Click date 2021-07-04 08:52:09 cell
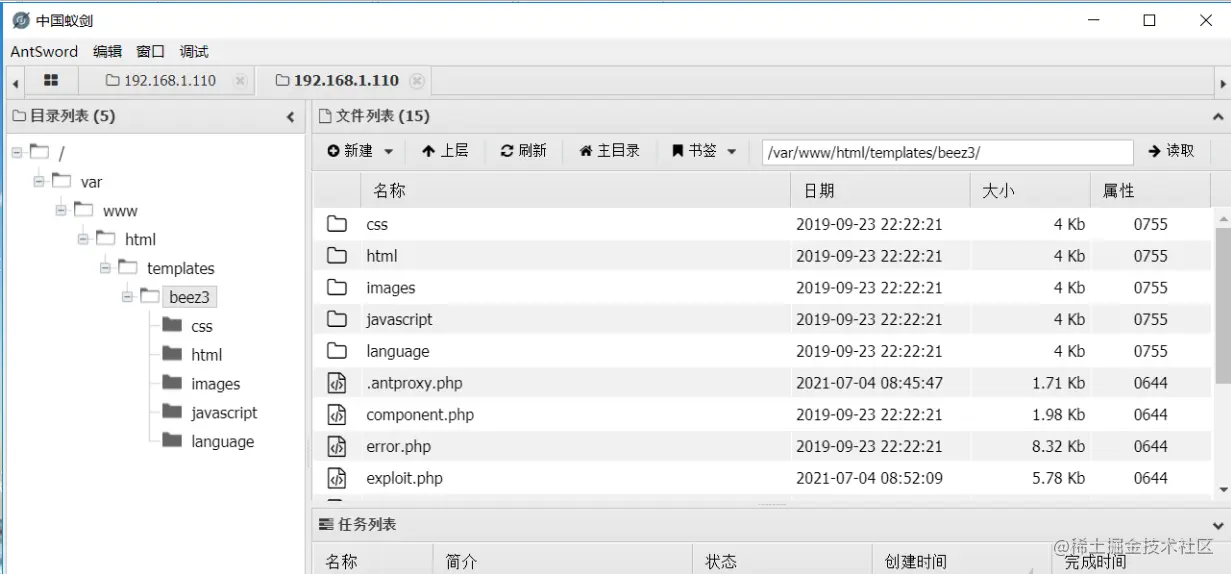 [x=869, y=478]
